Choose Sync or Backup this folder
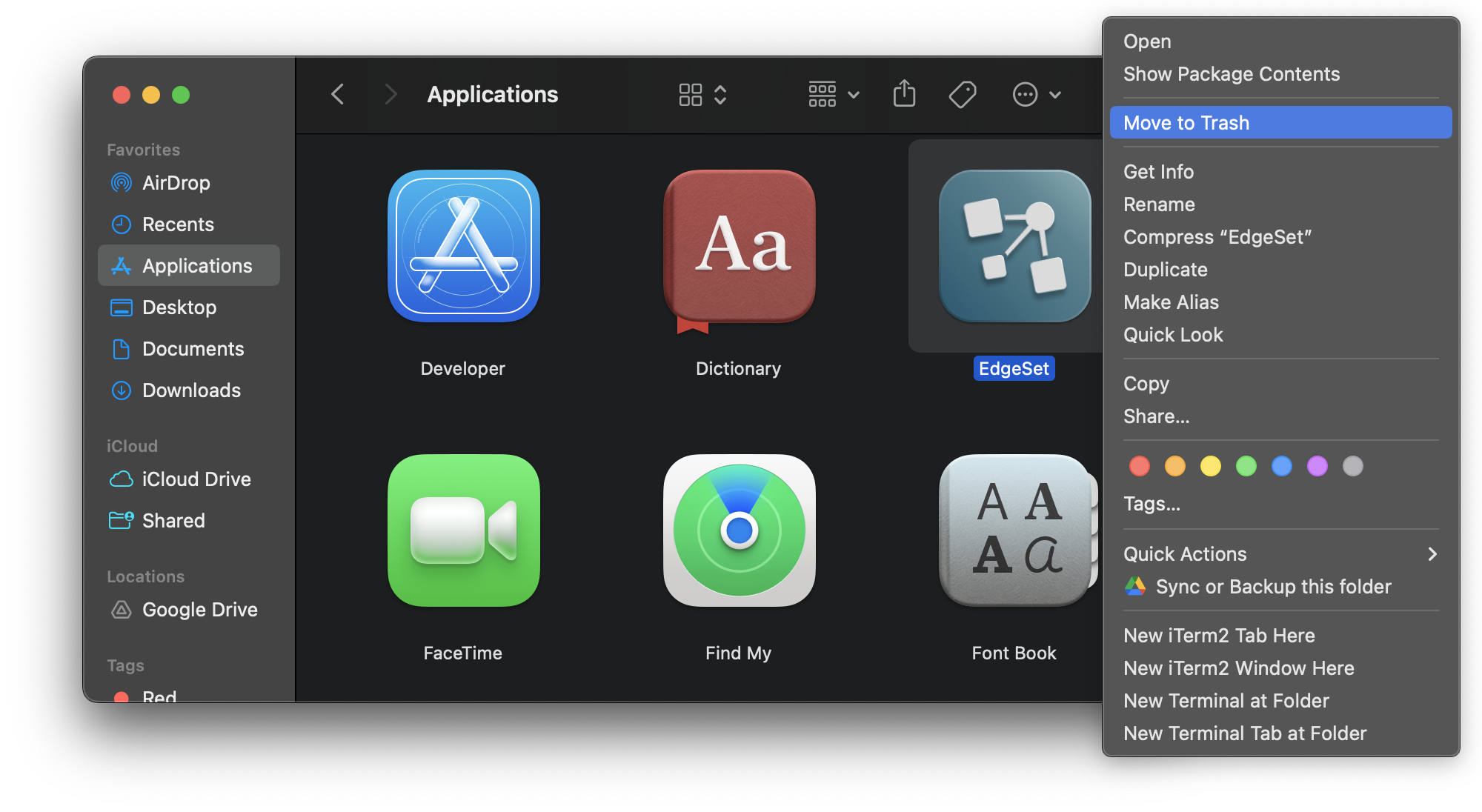 point(1281,587)
